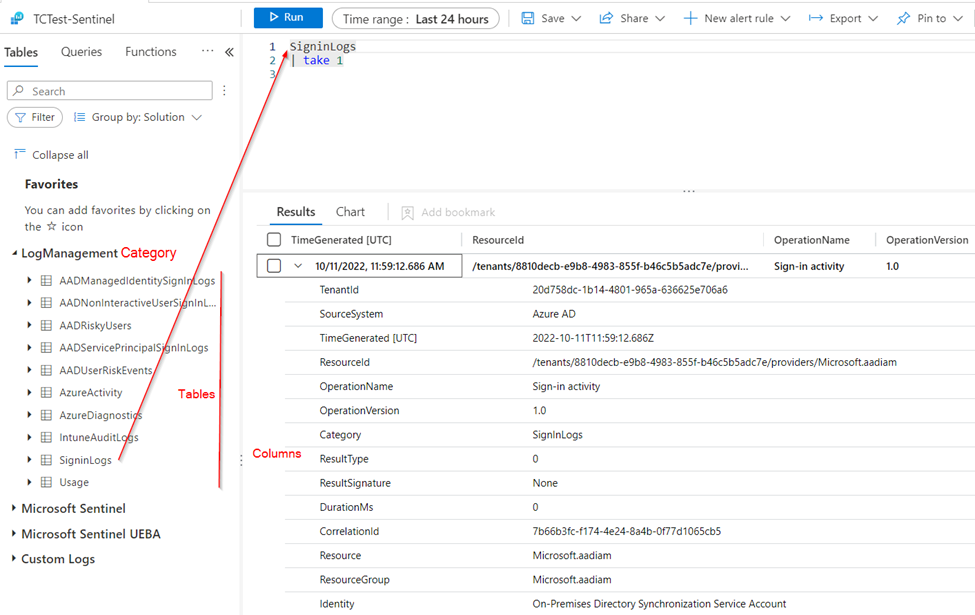Click the SigninLogs text on editor line 1
The height and width of the screenshot is (615, 975).
coord(323,46)
